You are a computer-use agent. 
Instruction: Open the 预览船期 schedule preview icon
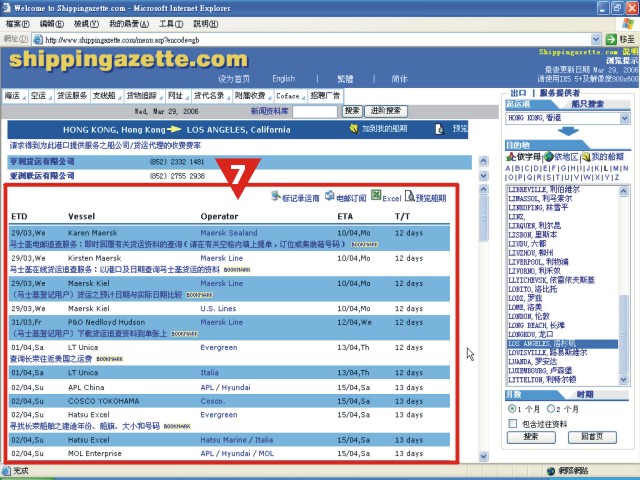coord(409,196)
